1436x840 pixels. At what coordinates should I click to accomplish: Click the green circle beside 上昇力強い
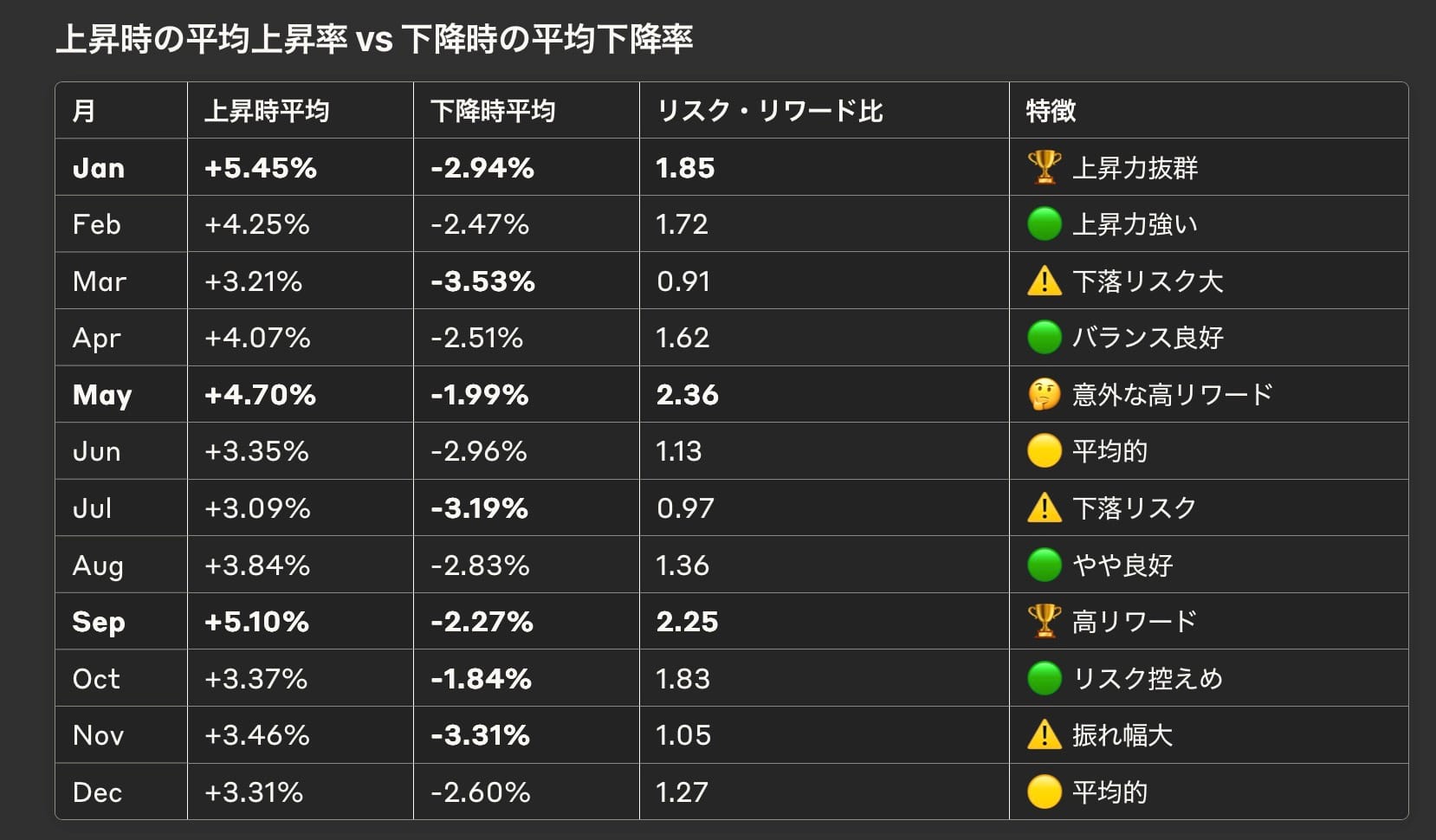pyautogui.click(x=1044, y=224)
